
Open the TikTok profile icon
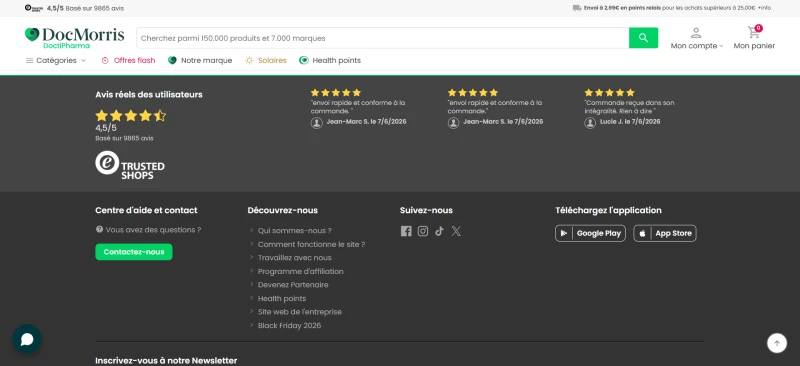point(439,231)
